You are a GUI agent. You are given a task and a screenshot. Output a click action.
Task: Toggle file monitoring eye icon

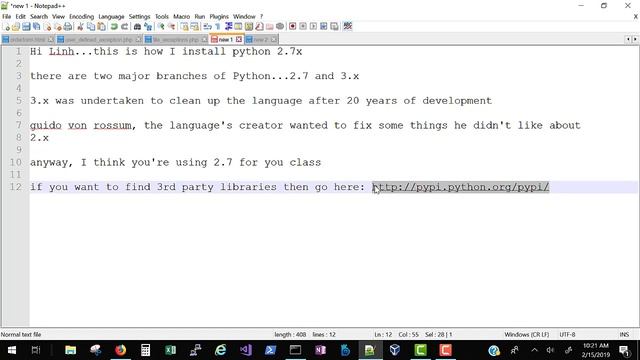point(280,27)
